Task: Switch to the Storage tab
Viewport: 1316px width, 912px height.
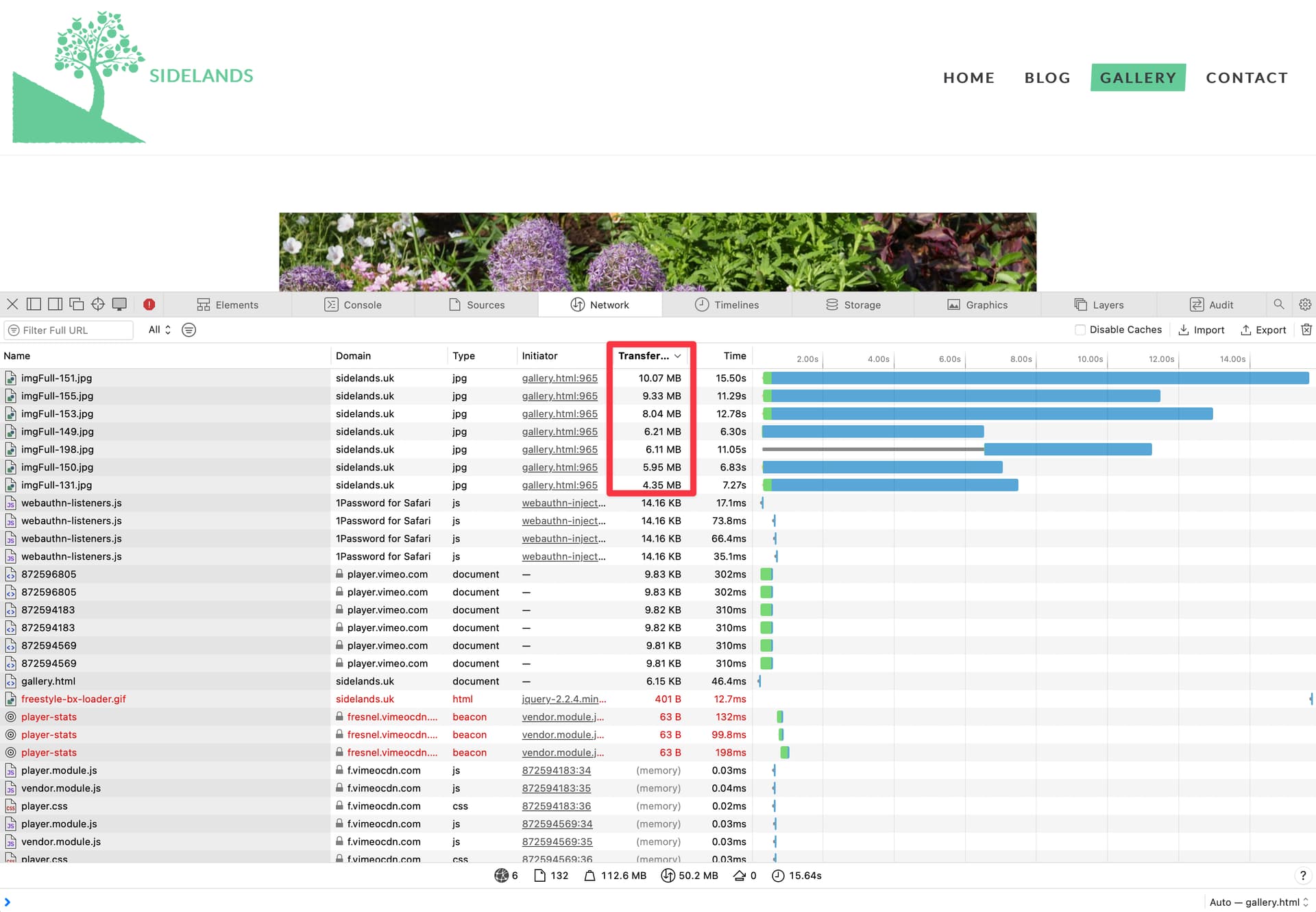Action: coord(853,304)
